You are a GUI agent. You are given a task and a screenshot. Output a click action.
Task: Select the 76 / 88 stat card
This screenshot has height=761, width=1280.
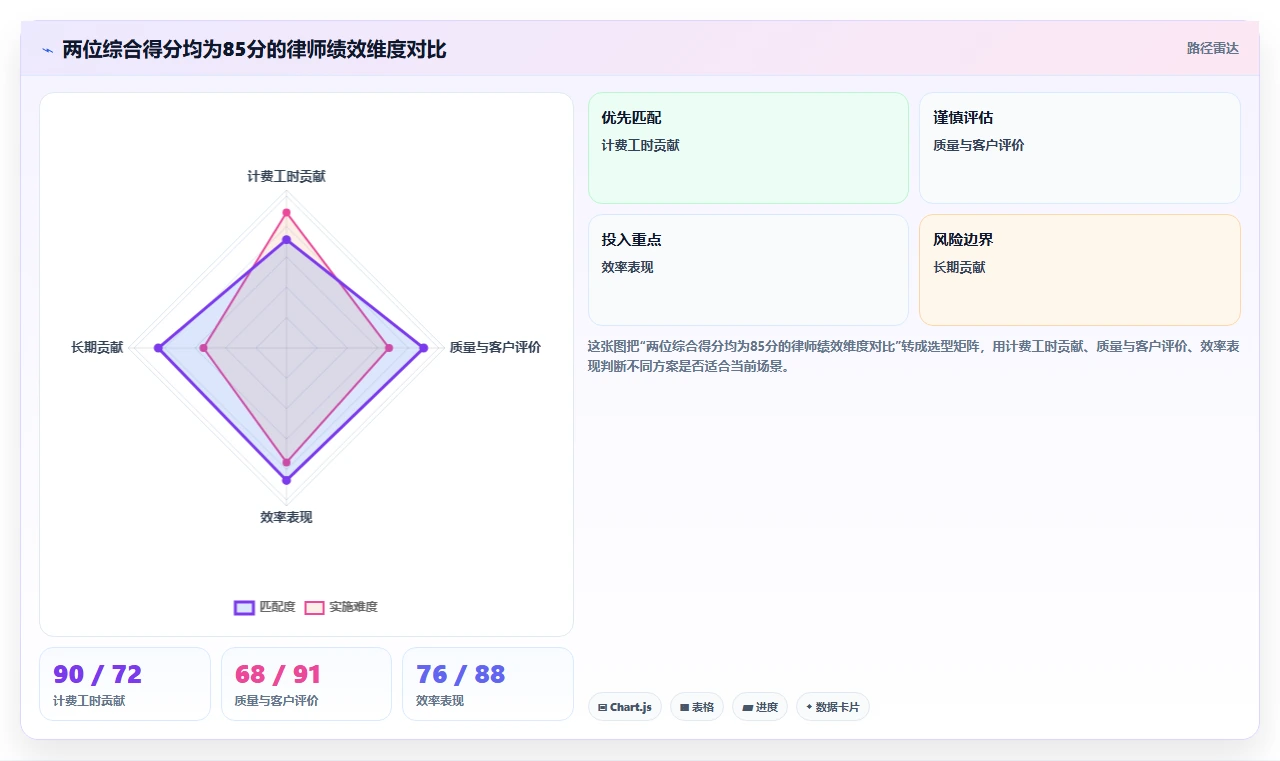[488, 684]
